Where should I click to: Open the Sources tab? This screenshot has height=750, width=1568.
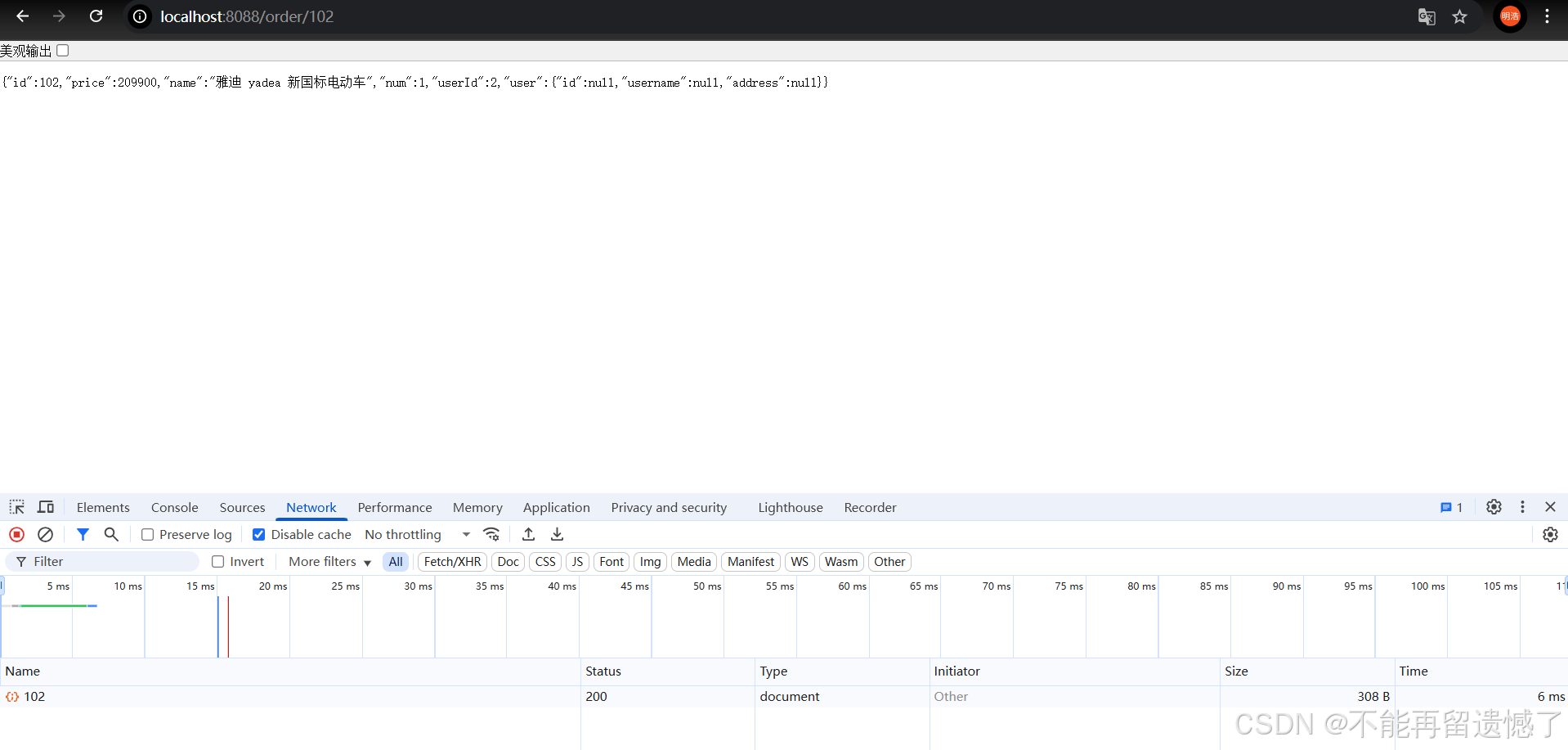pyautogui.click(x=242, y=507)
